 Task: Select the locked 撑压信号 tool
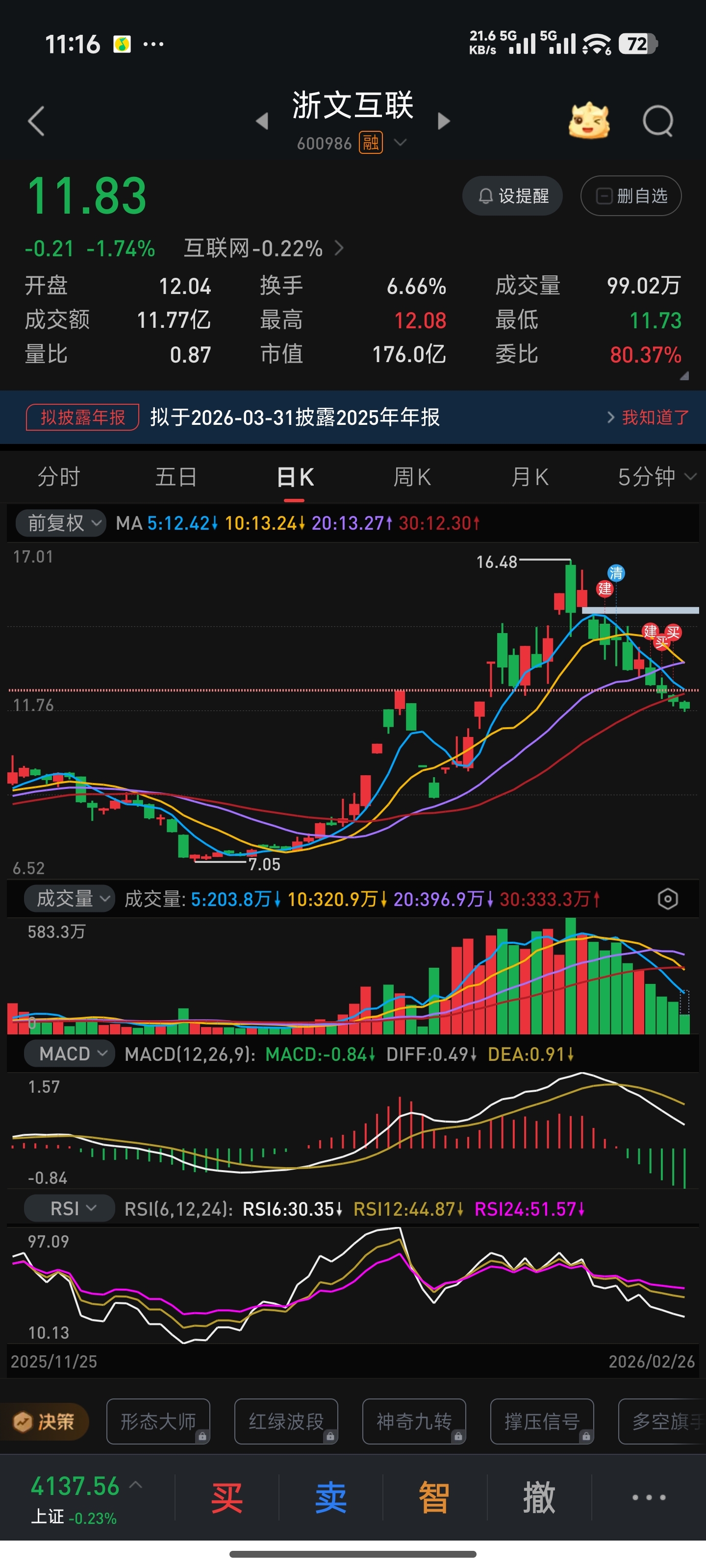(542, 1421)
